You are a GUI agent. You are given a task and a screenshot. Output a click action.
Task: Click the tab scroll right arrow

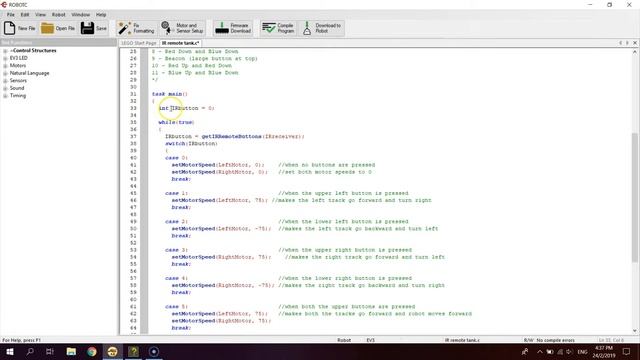coord(627,43)
